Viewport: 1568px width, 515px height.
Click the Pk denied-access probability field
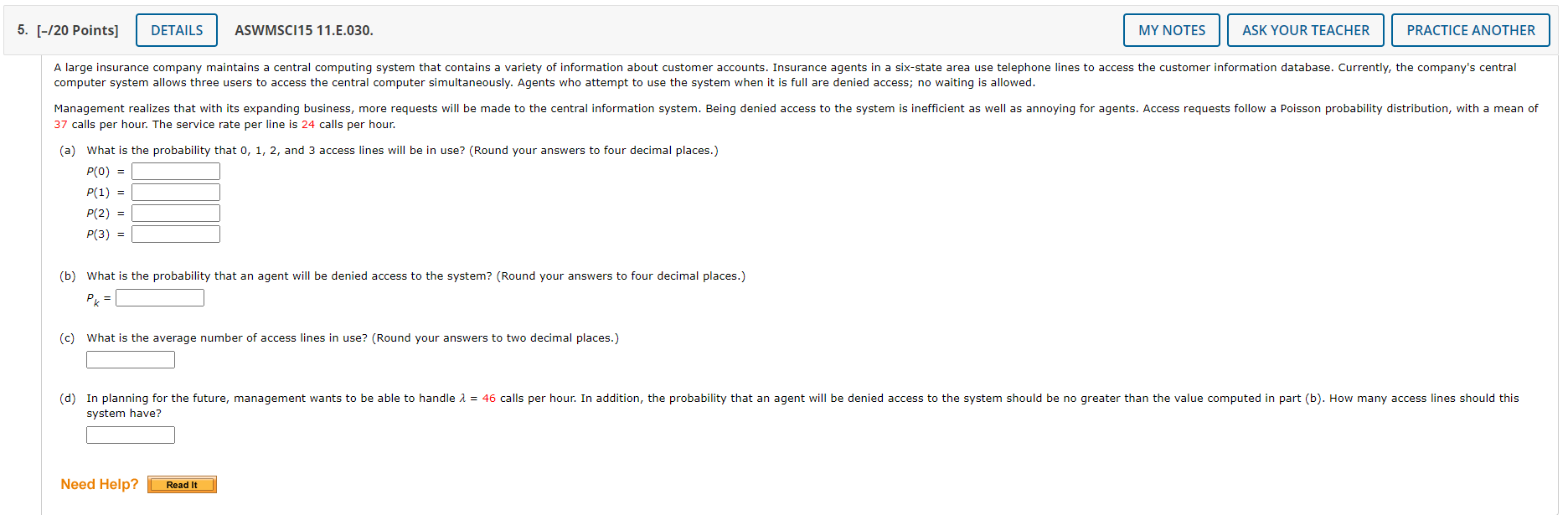tap(159, 296)
